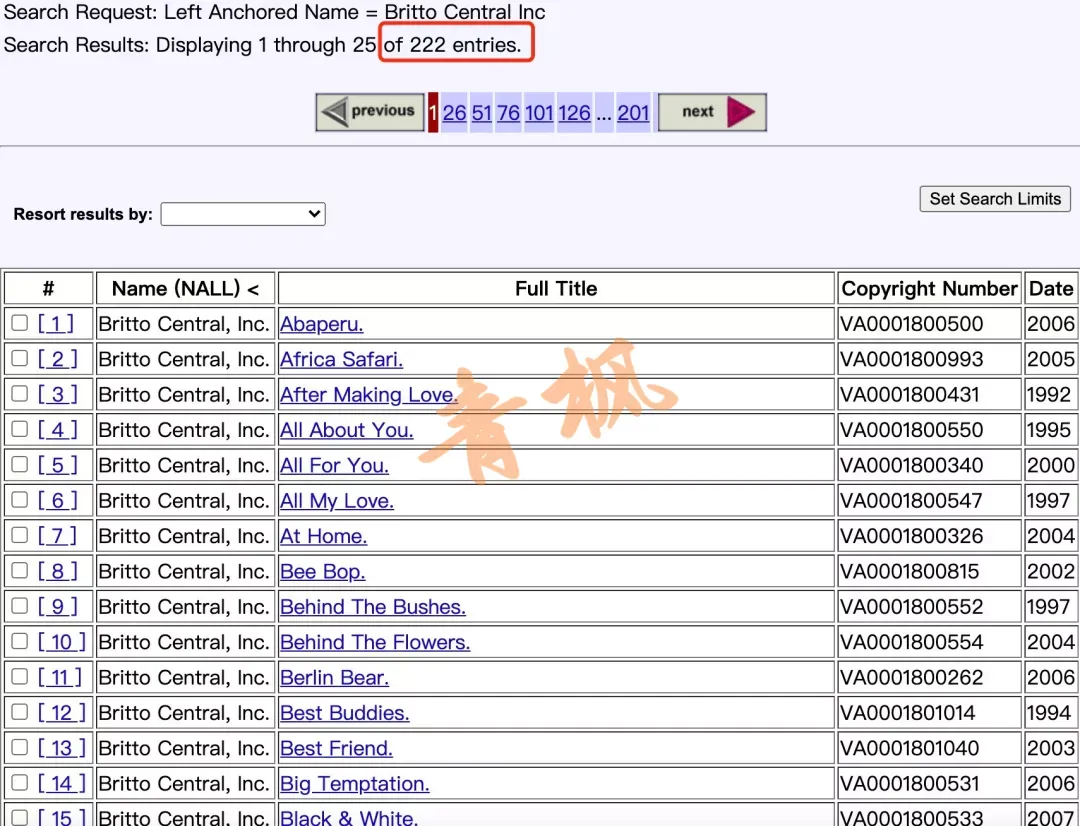The width and height of the screenshot is (1080, 826).
Task: Open the Africa Safari title record
Action: click(x=342, y=359)
